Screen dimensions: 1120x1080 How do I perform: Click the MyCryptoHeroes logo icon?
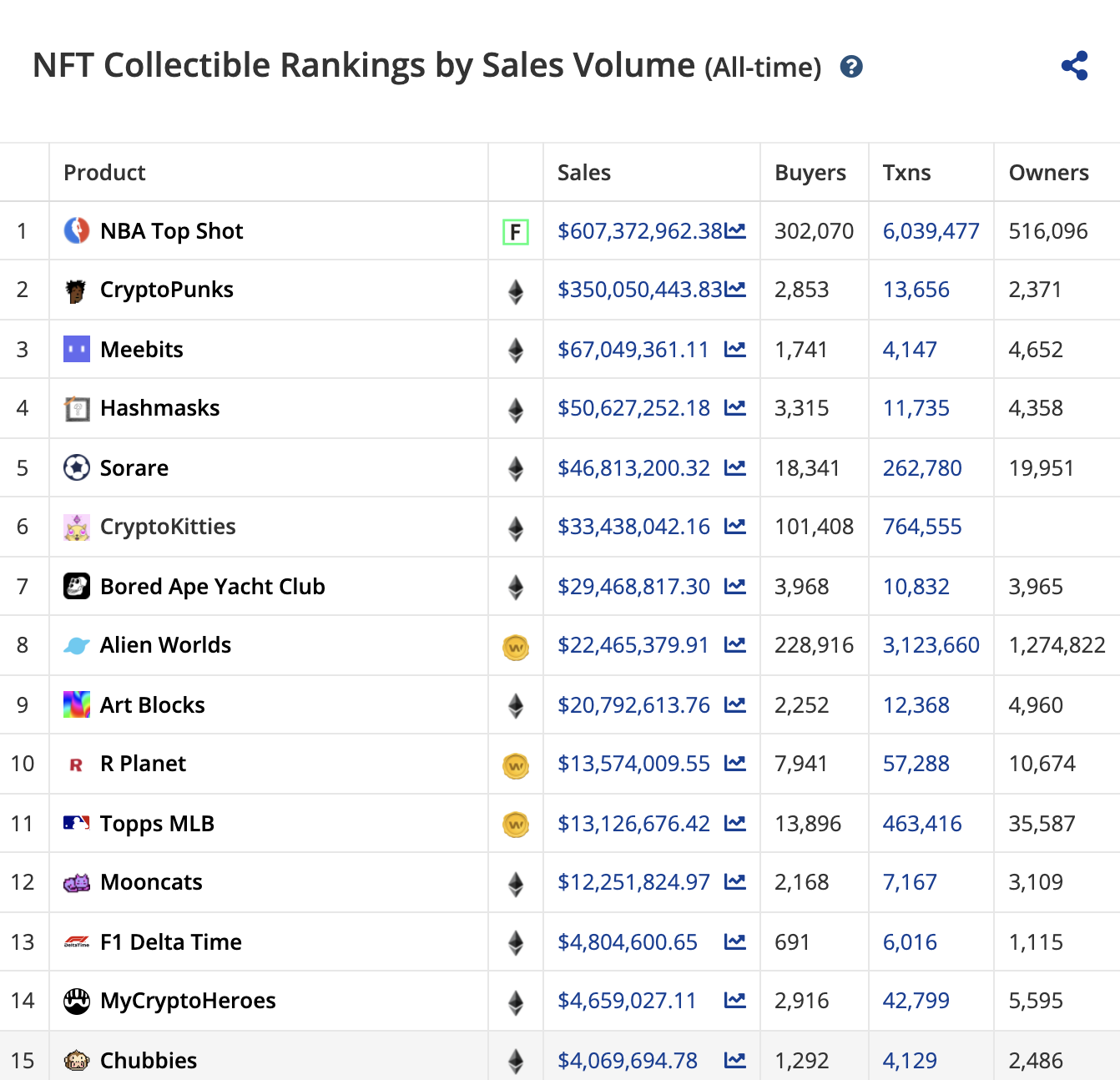[77, 1001]
